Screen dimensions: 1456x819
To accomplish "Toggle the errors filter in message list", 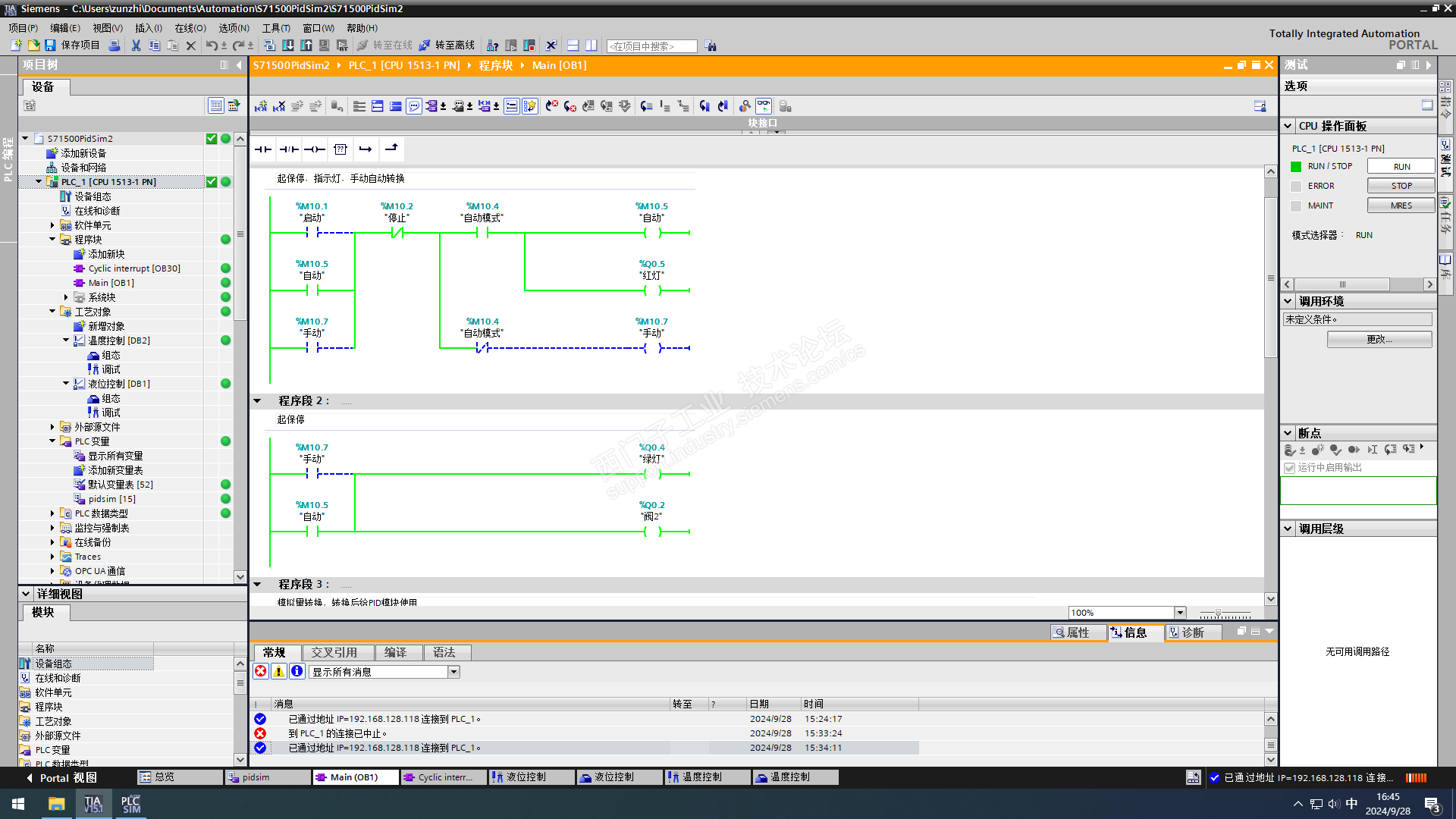I will click(x=261, y=671).
